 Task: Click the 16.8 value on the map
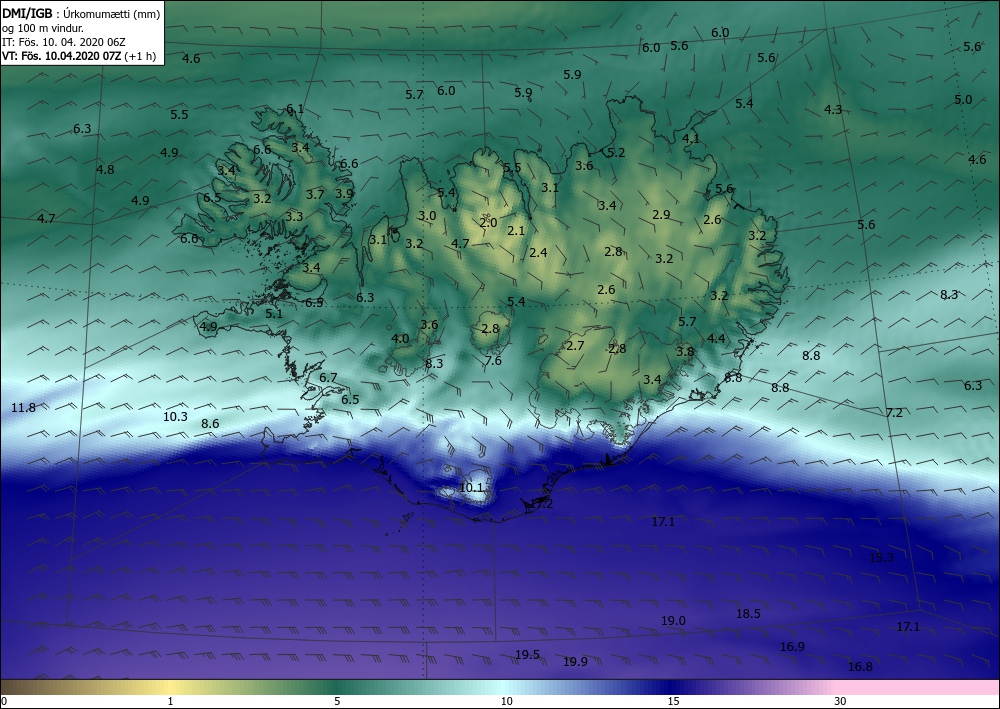(x=860, y=667)
